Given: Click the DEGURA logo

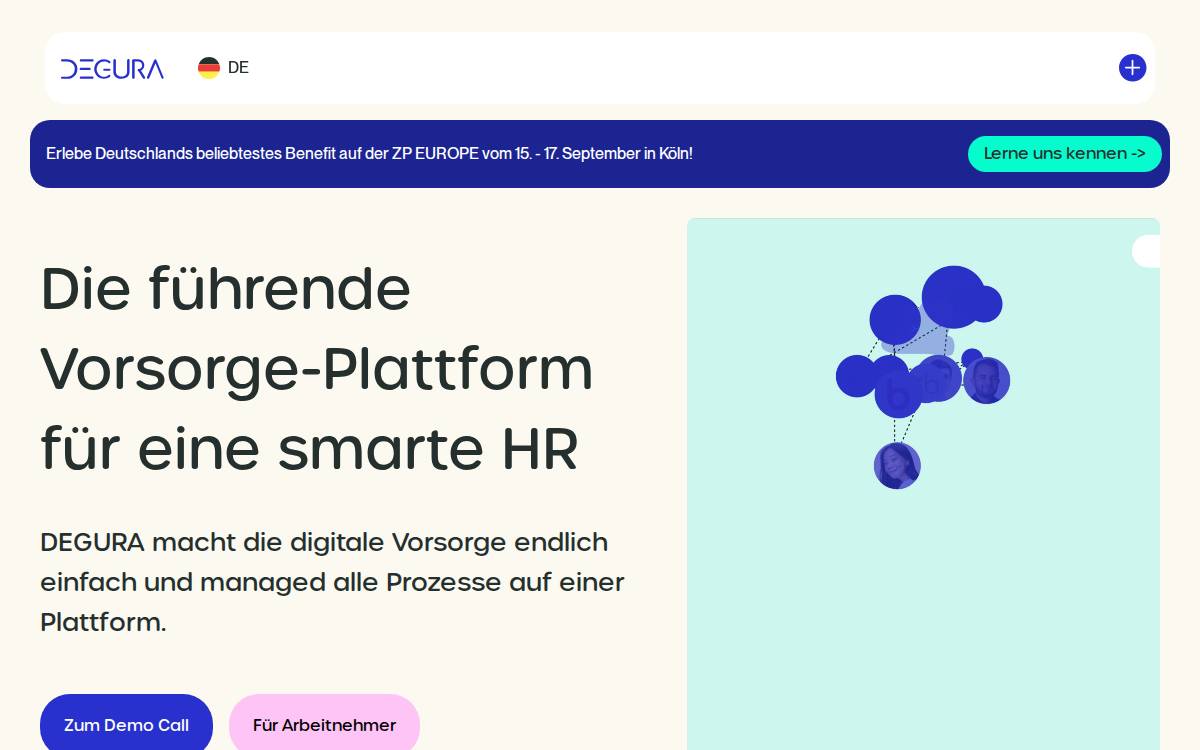Looking at the screenshot, I should point(112,68).
